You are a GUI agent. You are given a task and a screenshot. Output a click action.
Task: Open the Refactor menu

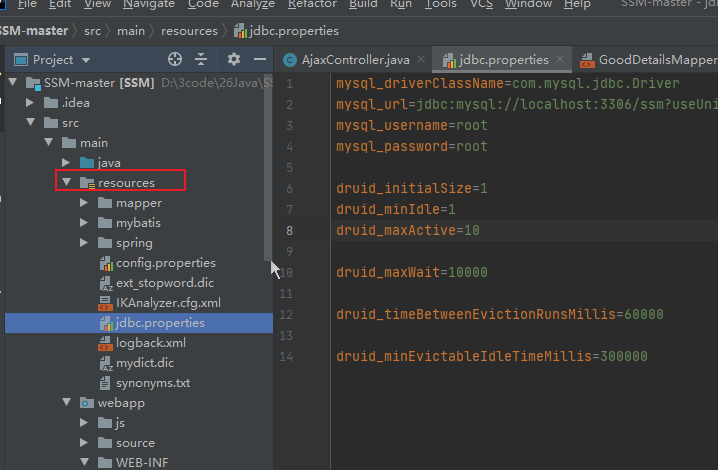[x=312, y=4]
